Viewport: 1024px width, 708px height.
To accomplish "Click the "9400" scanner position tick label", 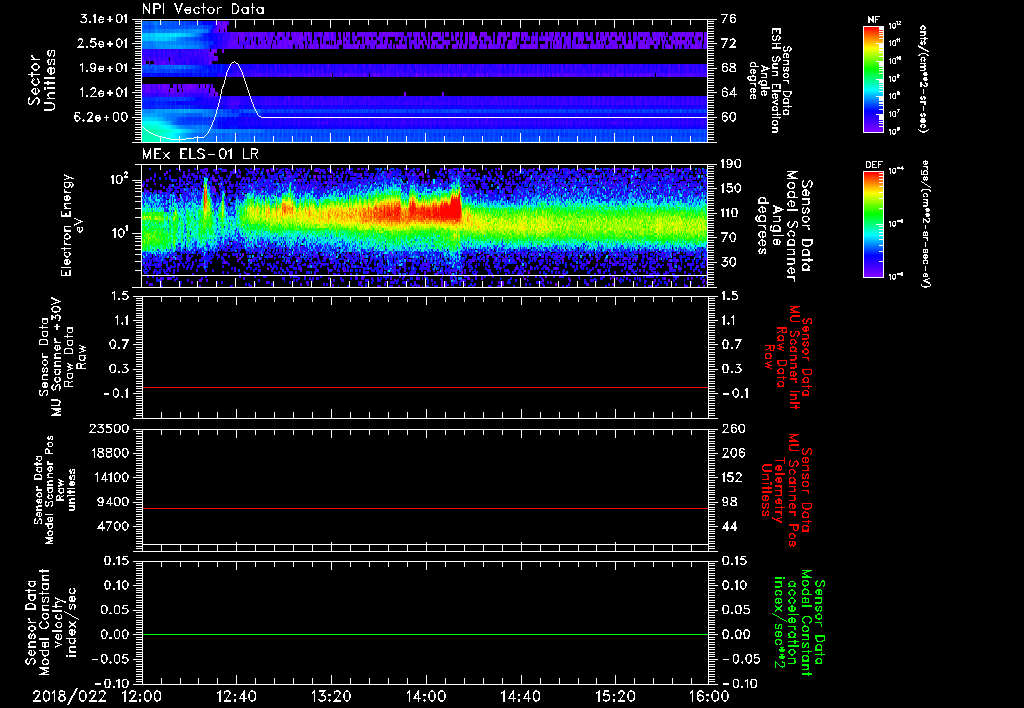I will click(x=113, y=502).
